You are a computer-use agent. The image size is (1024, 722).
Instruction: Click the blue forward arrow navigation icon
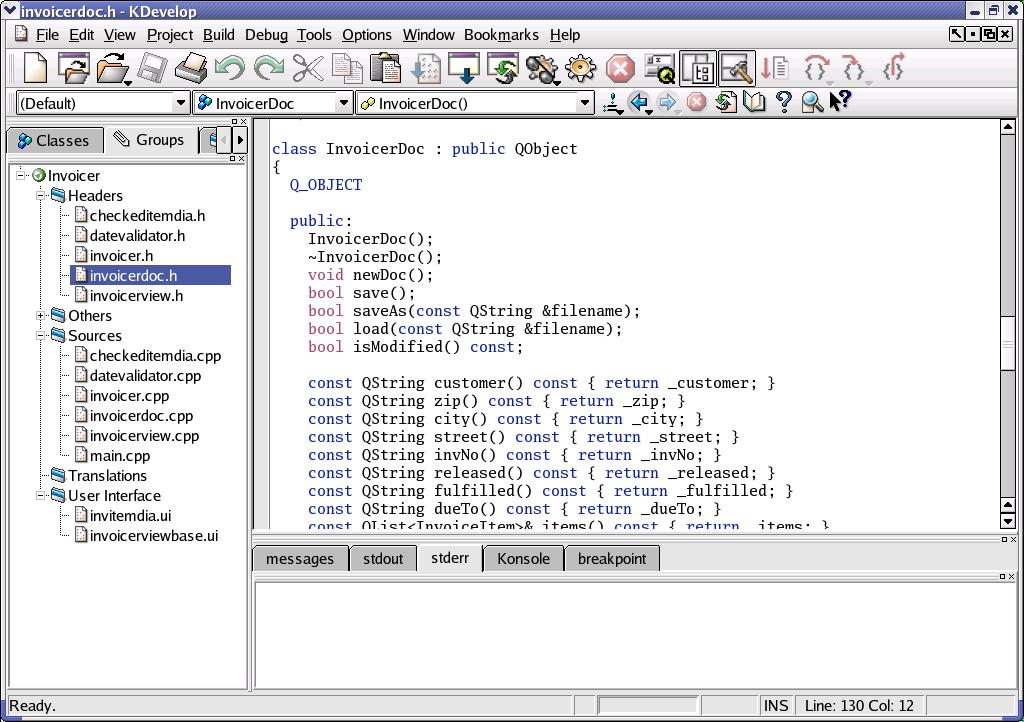pos(667,102)
